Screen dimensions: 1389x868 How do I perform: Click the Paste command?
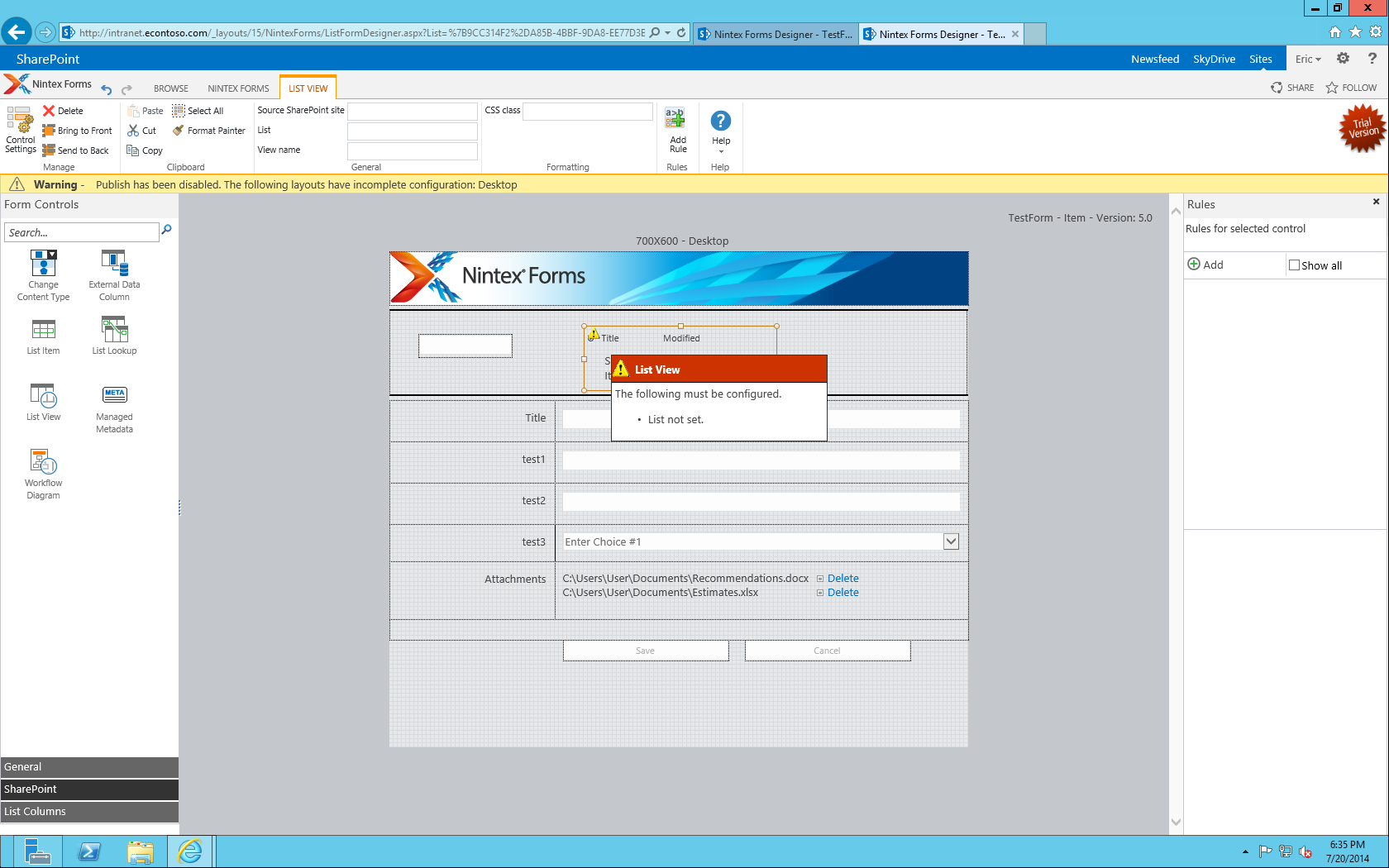pos(146,111)
